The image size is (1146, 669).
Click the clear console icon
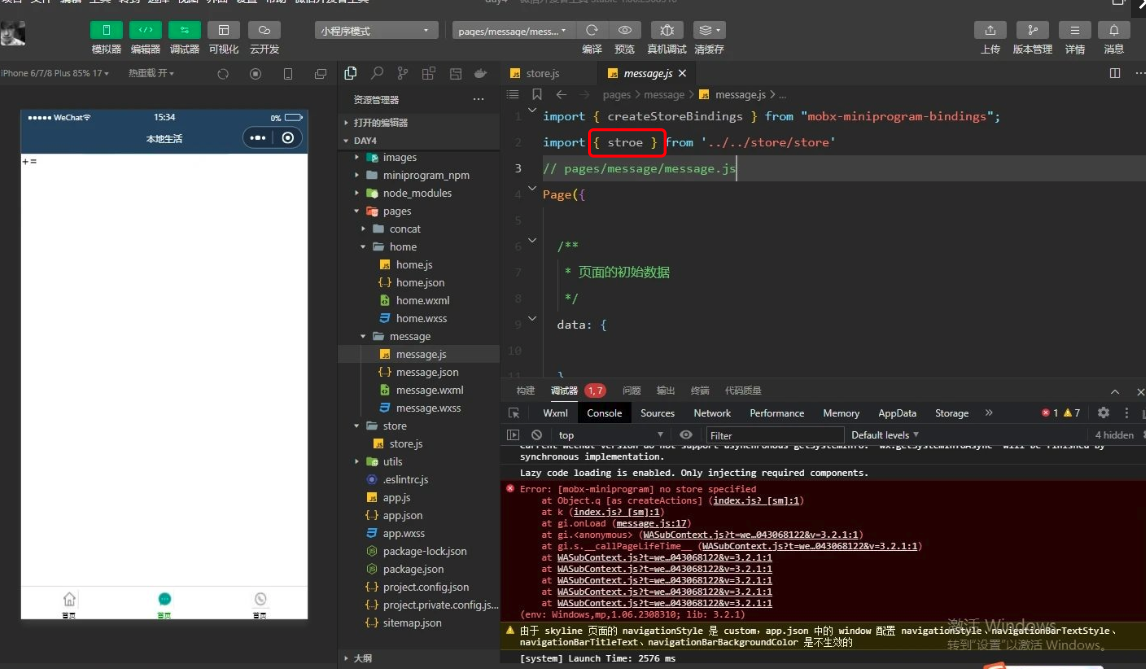(536, 434)
